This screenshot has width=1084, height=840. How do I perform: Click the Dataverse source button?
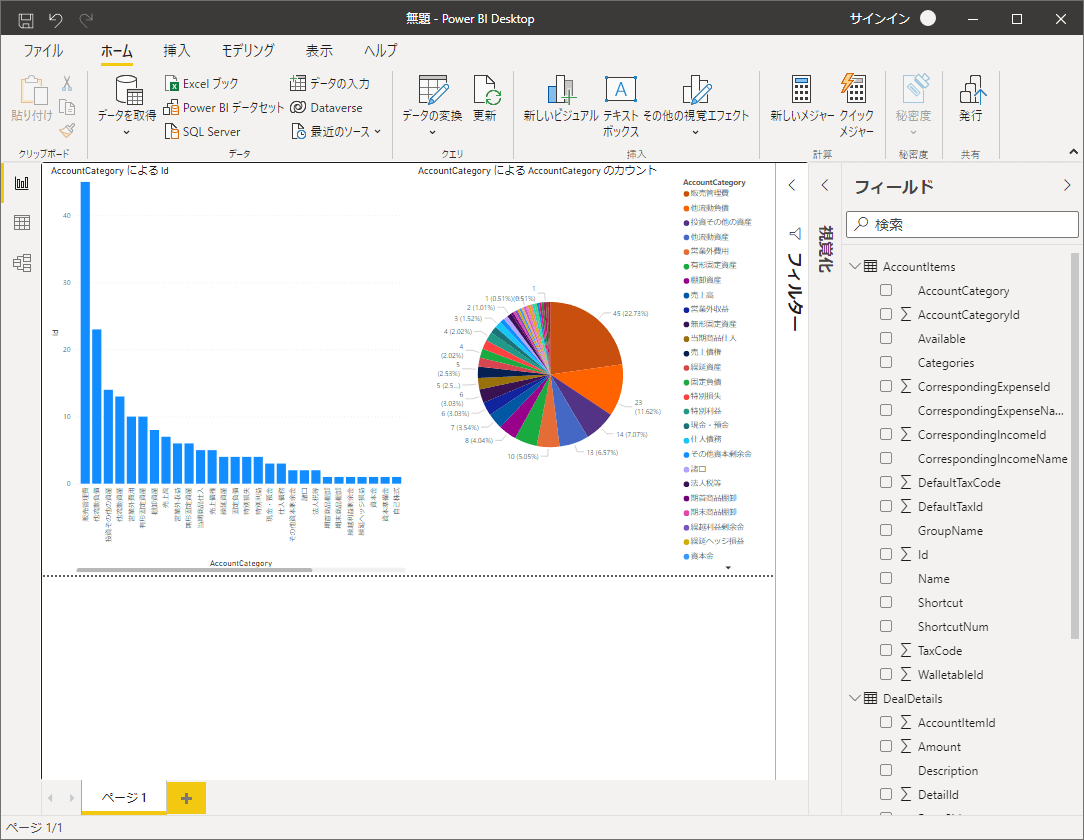pyautogui.click(x=326, y=108)
